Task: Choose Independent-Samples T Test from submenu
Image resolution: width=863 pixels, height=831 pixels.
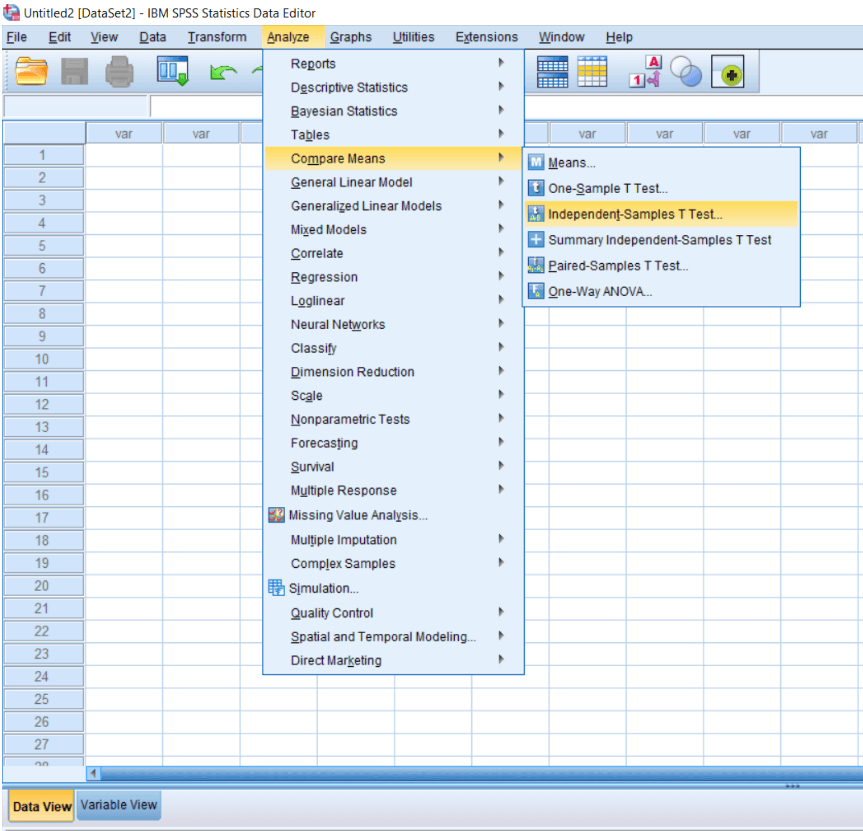Action: (660, 214)
